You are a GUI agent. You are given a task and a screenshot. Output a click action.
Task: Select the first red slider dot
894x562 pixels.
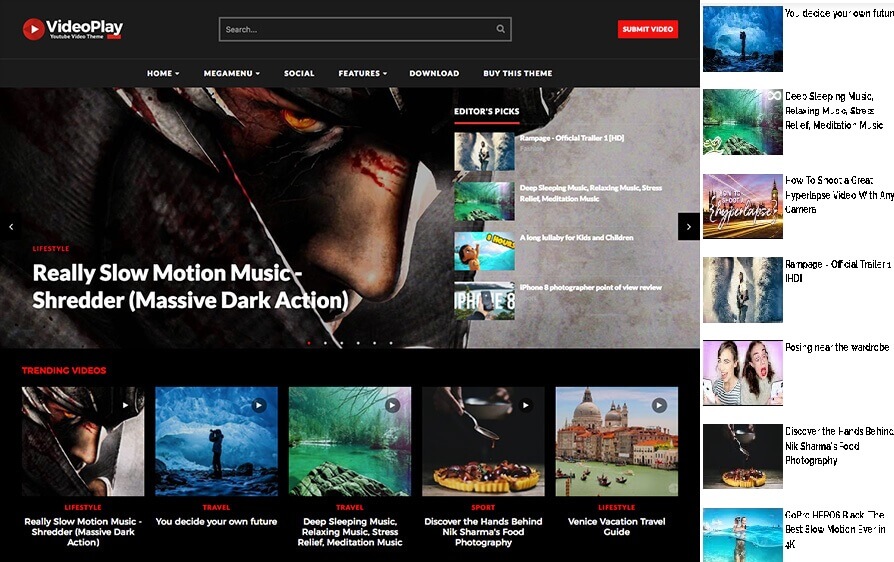point(309,343)
